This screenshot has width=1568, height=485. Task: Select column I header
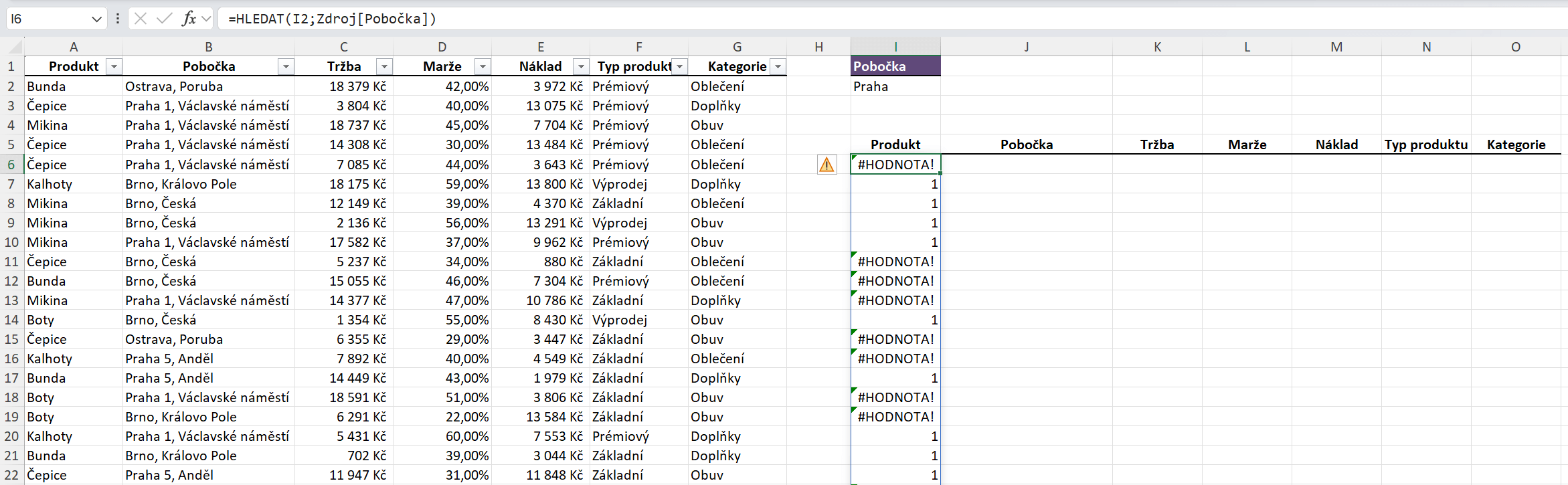coord(895,47)
